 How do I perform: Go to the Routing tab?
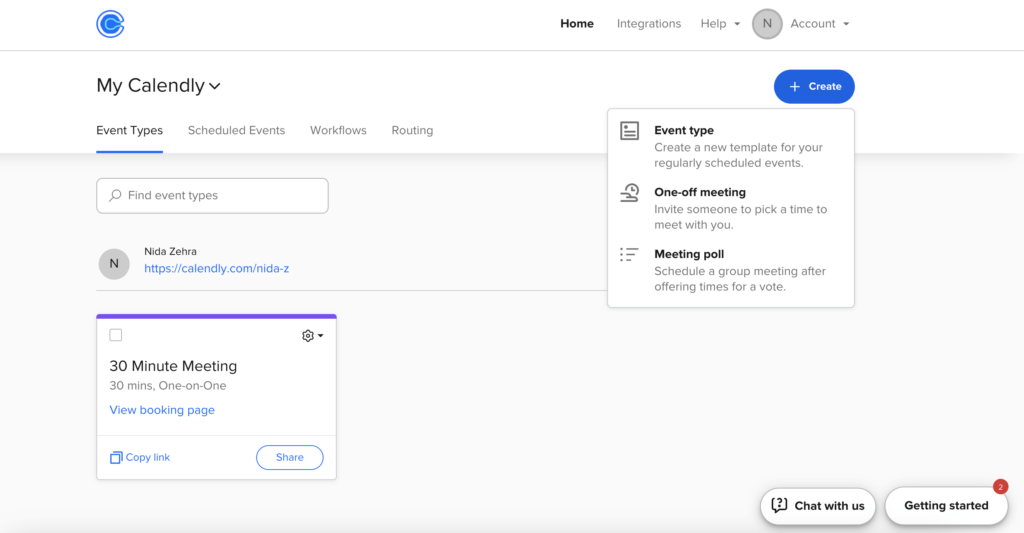[412, 131]
